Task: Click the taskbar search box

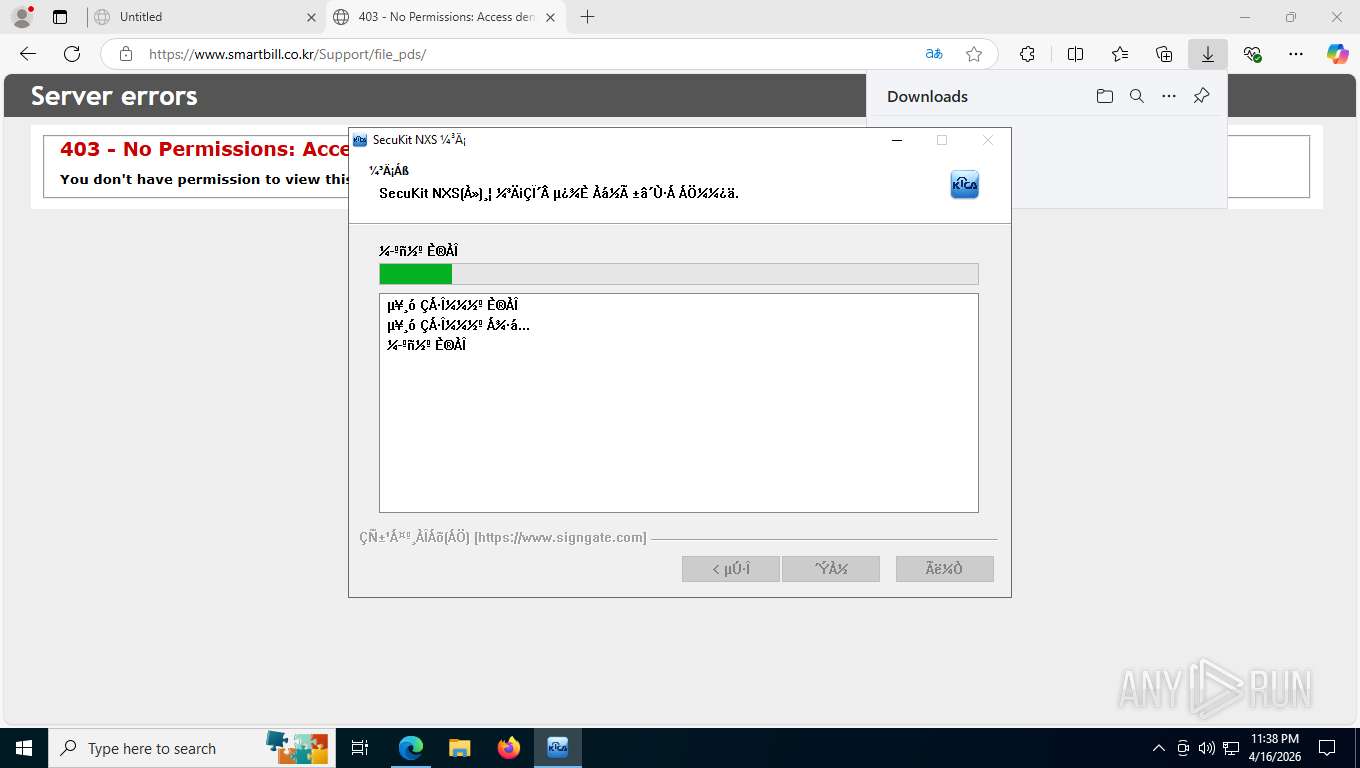Action: point(190,748)
